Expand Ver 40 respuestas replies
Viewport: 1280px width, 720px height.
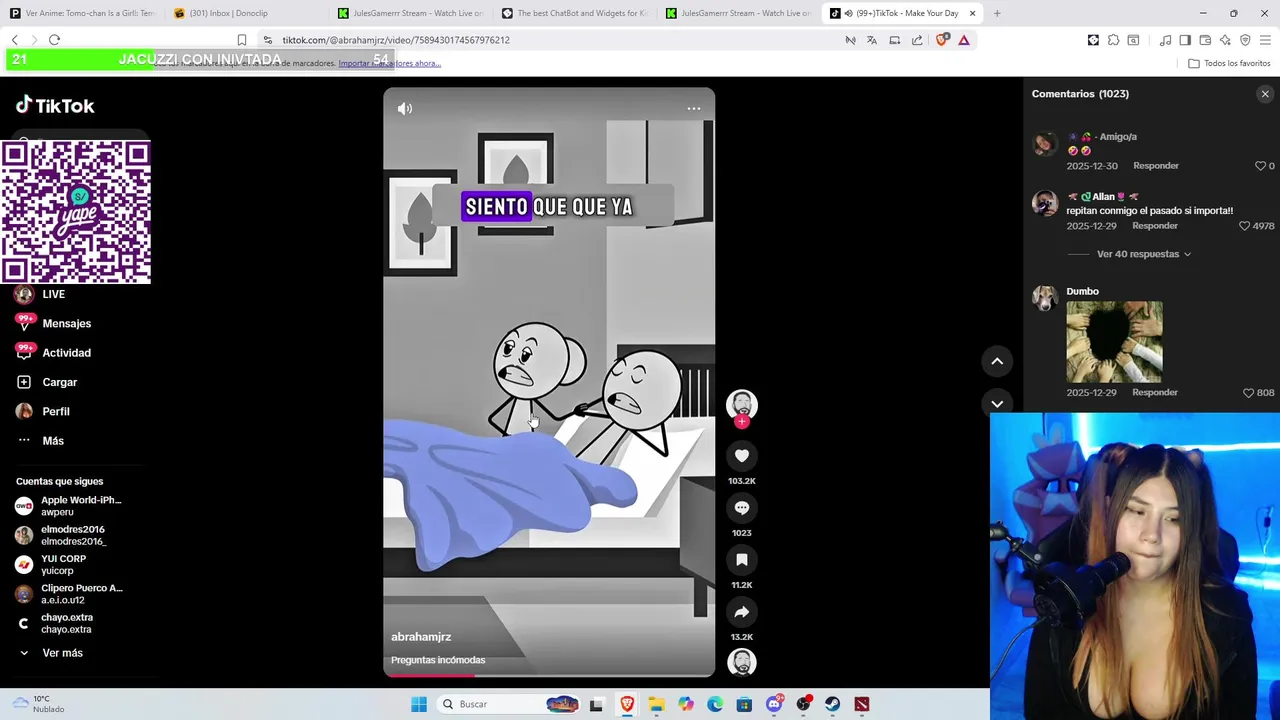click(x=1144, y=254)
